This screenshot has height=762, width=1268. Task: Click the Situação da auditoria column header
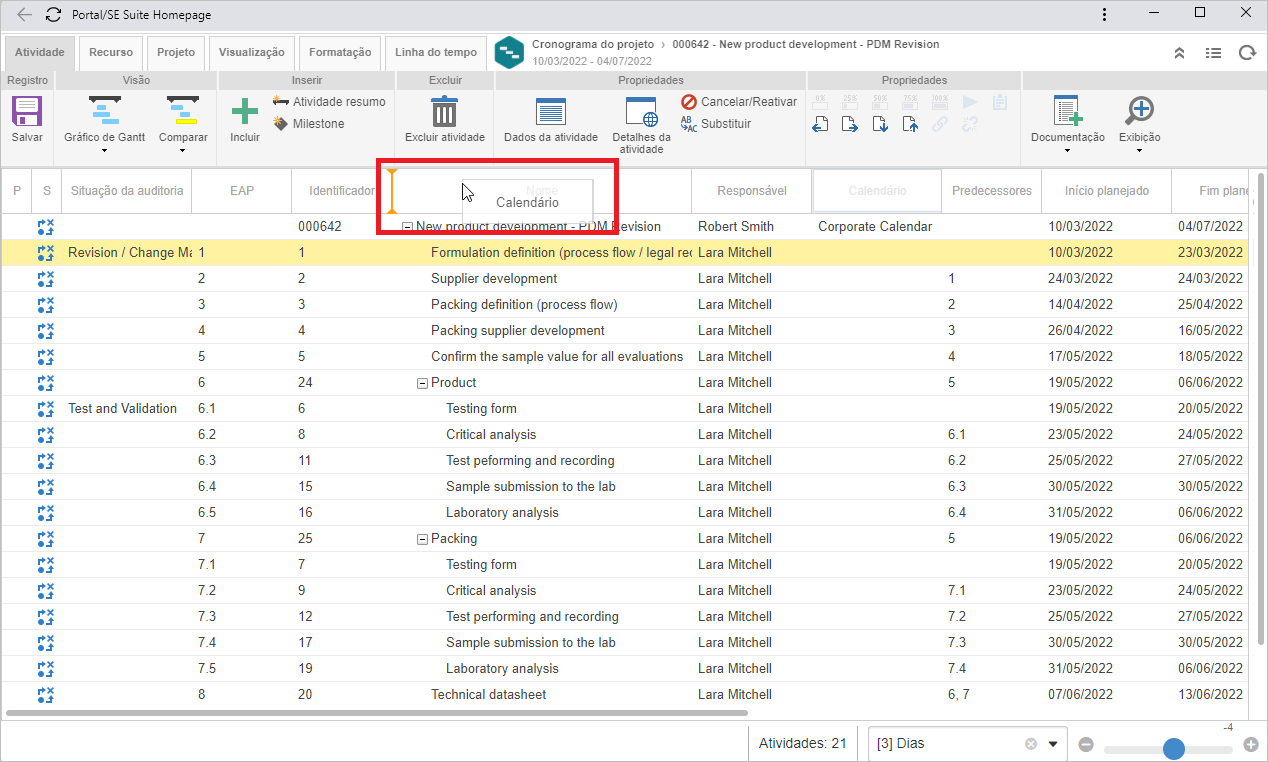pos(126,191)
